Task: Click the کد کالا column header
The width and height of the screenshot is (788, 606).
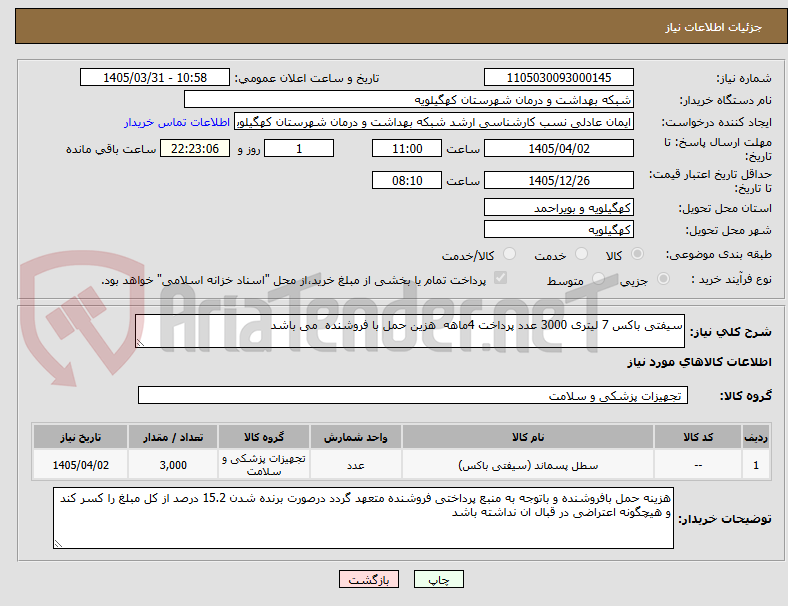Action: coord(698,437)
